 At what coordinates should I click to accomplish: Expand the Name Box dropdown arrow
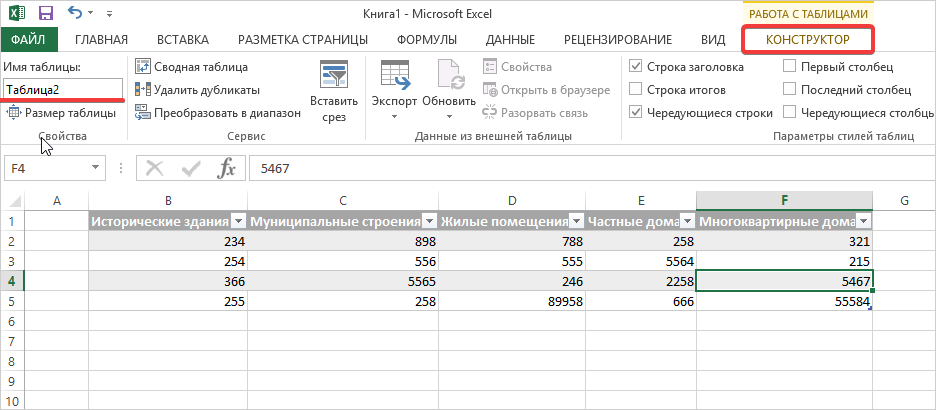point(96,168)
